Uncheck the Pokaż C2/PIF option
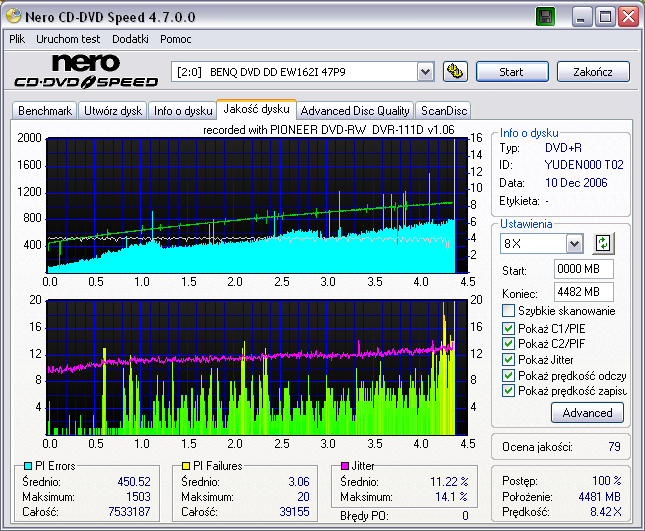Viewport: 645px width, 531px height. [x=508, y=343]
